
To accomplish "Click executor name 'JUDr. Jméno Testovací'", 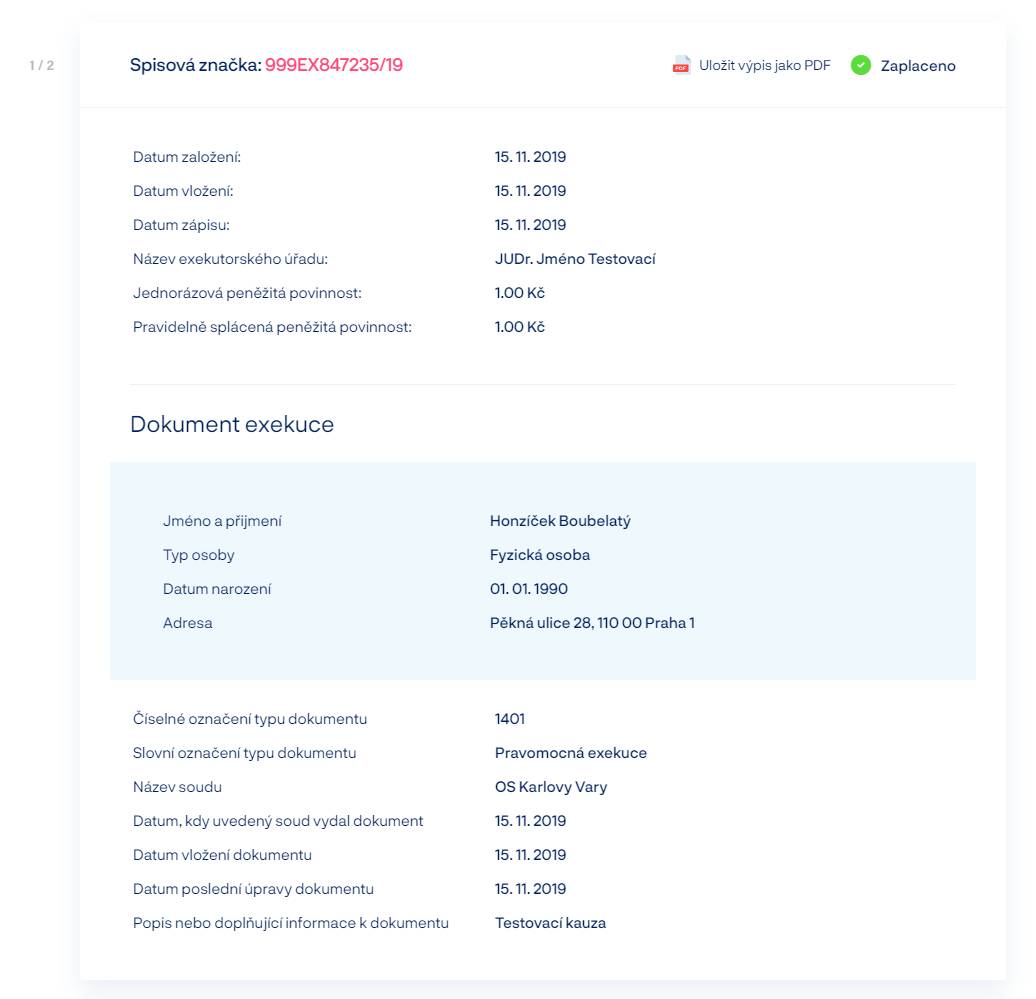I will (575, 259).
